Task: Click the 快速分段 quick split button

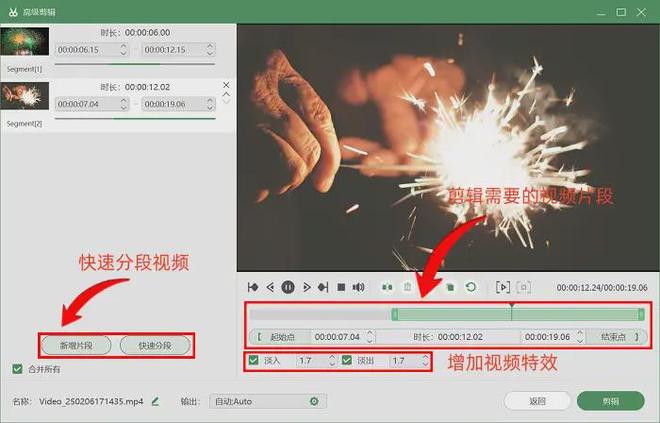Action: [155, 346]
